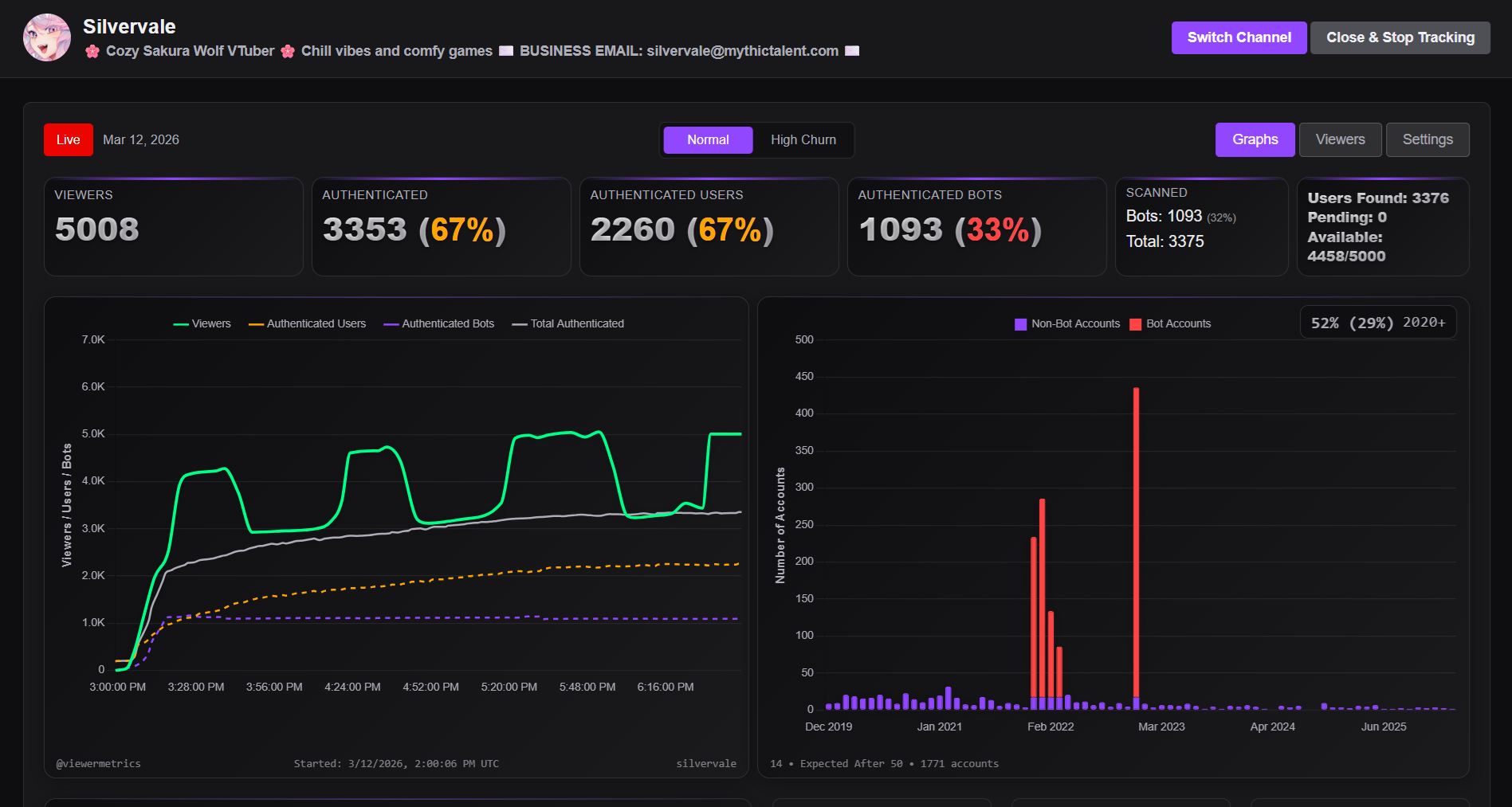Click the cherry blossom icon before Chill vibes
This screenshot has width=1512, height=807.
(x=288, y=51)
